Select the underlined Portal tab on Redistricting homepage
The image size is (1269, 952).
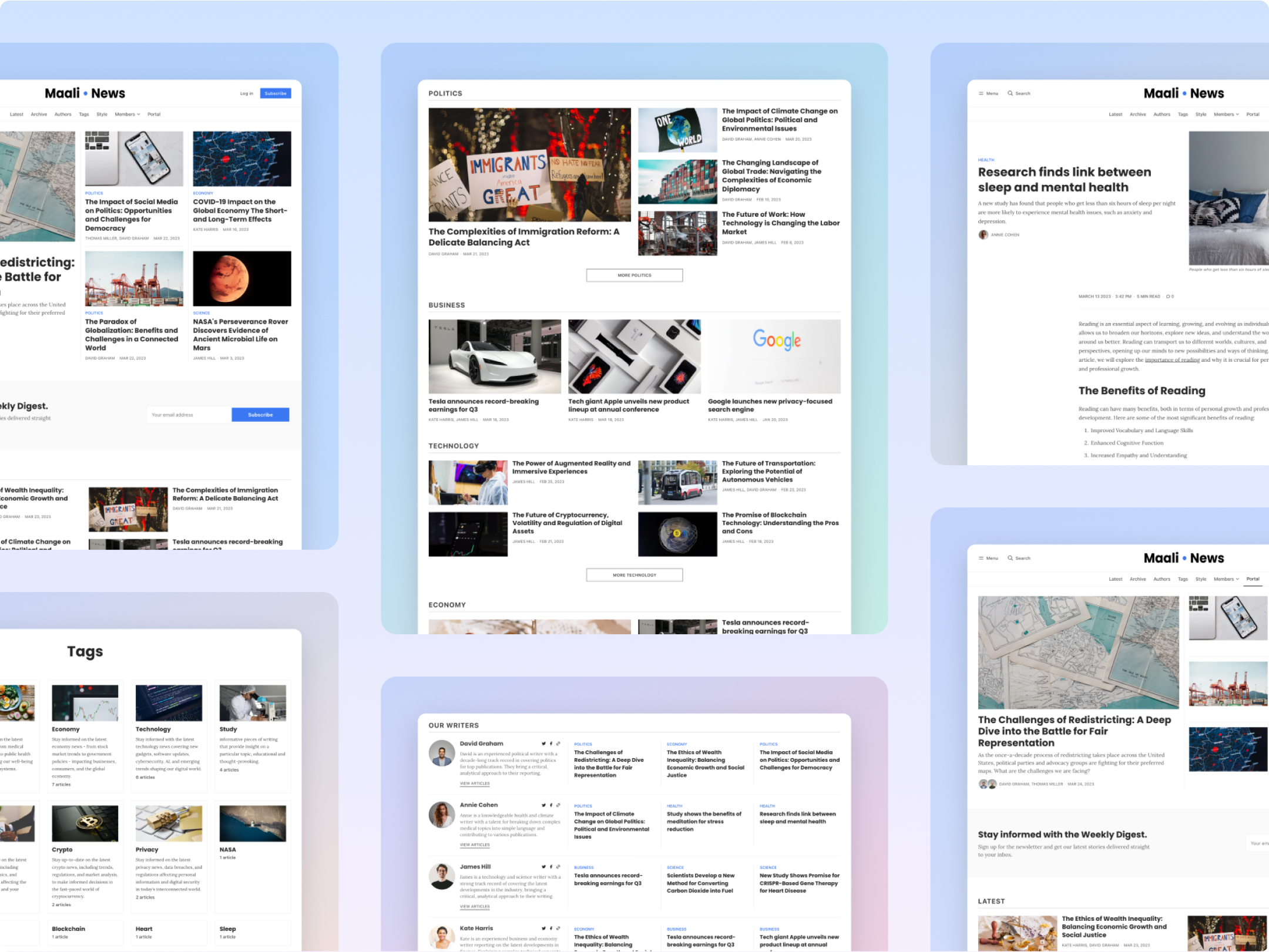point(1253,579)
